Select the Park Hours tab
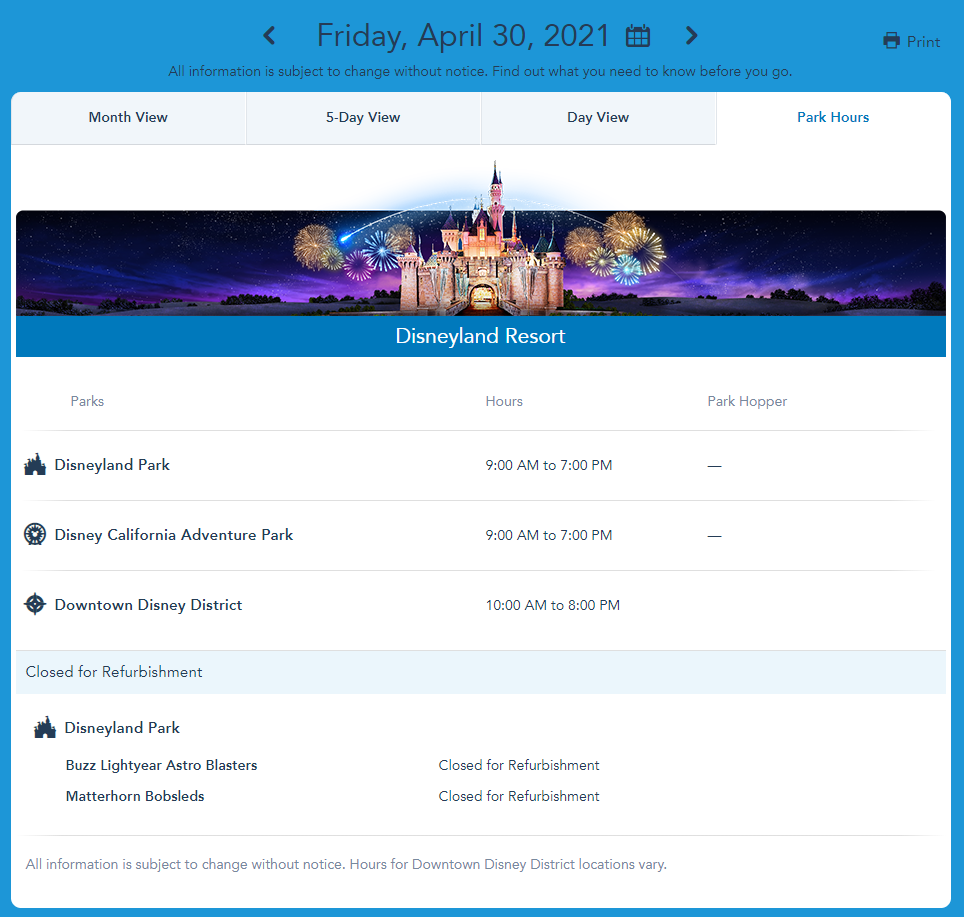 pyautogui.click(x=833, y=118)
